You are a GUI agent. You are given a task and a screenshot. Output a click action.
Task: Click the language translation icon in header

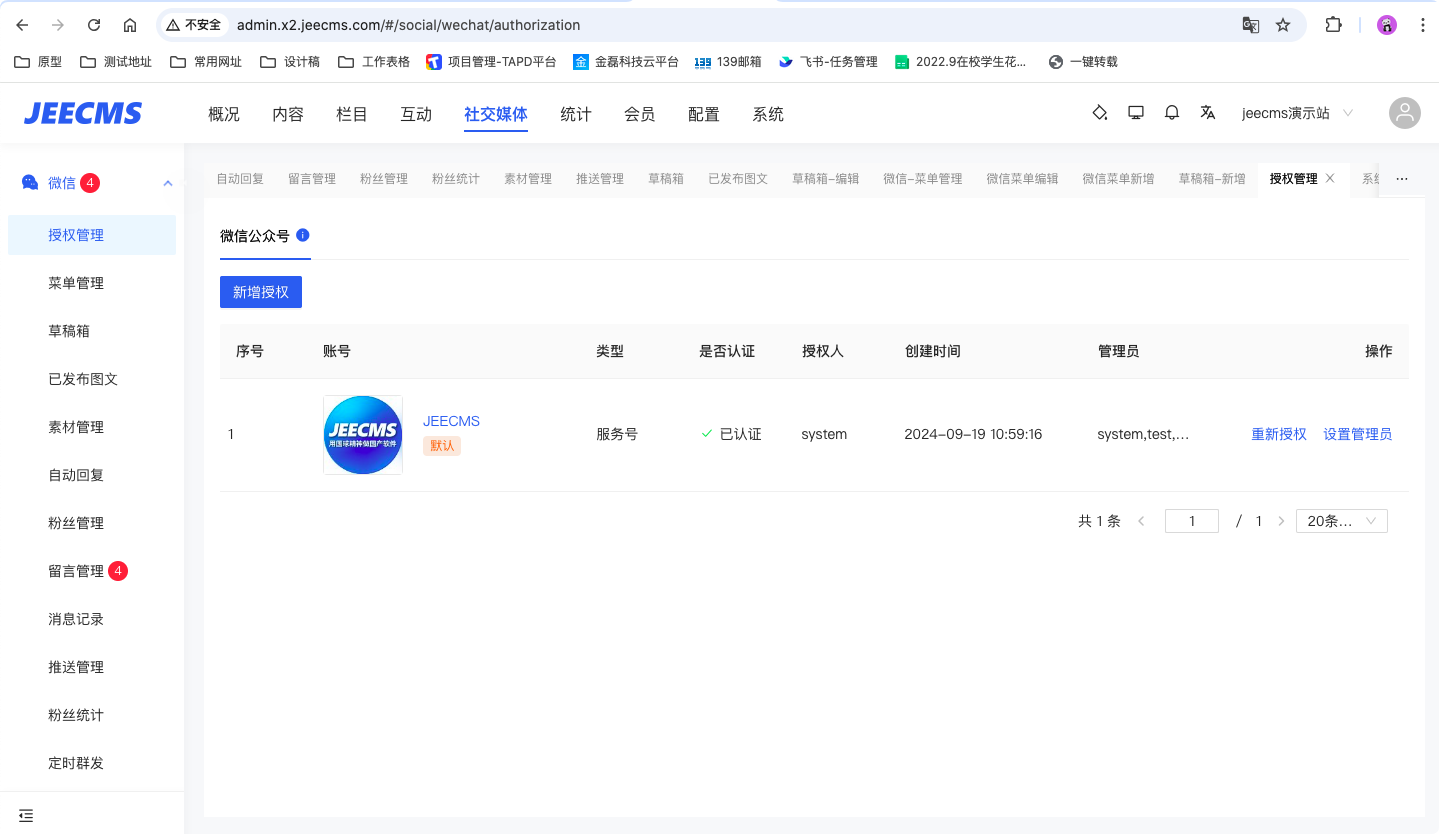tap(1208, 113)
